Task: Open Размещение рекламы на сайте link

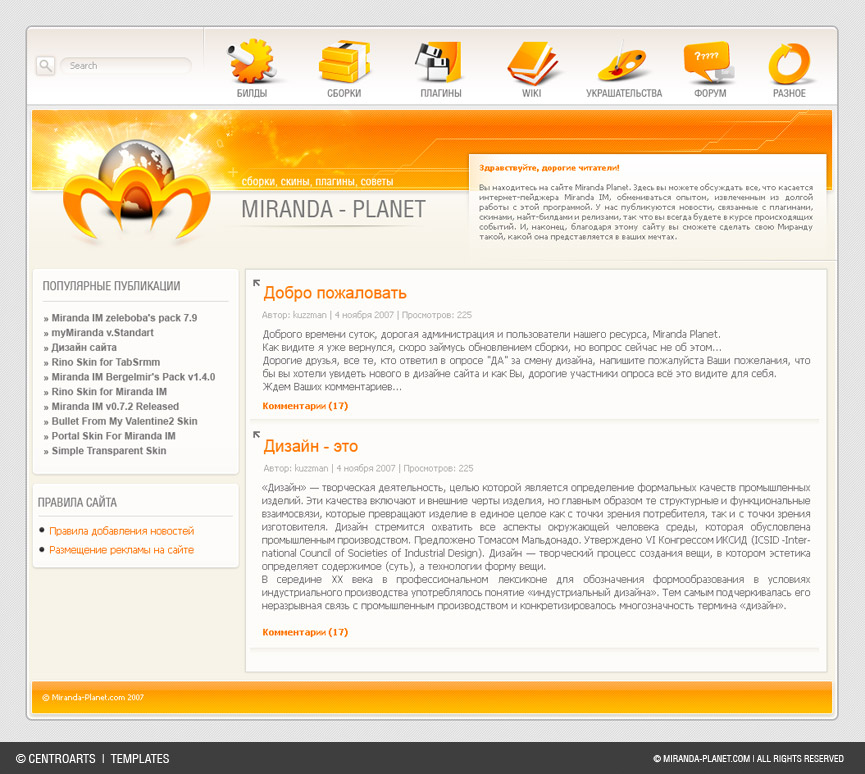Action: pos(121,550)
